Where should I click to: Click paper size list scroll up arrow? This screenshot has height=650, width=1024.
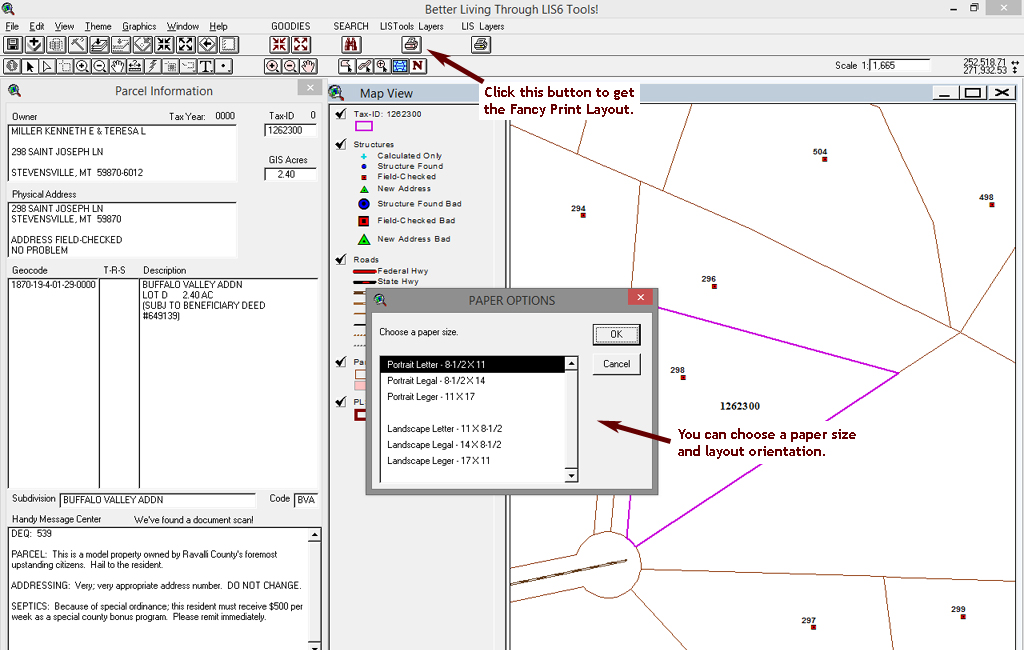[571, 363]
